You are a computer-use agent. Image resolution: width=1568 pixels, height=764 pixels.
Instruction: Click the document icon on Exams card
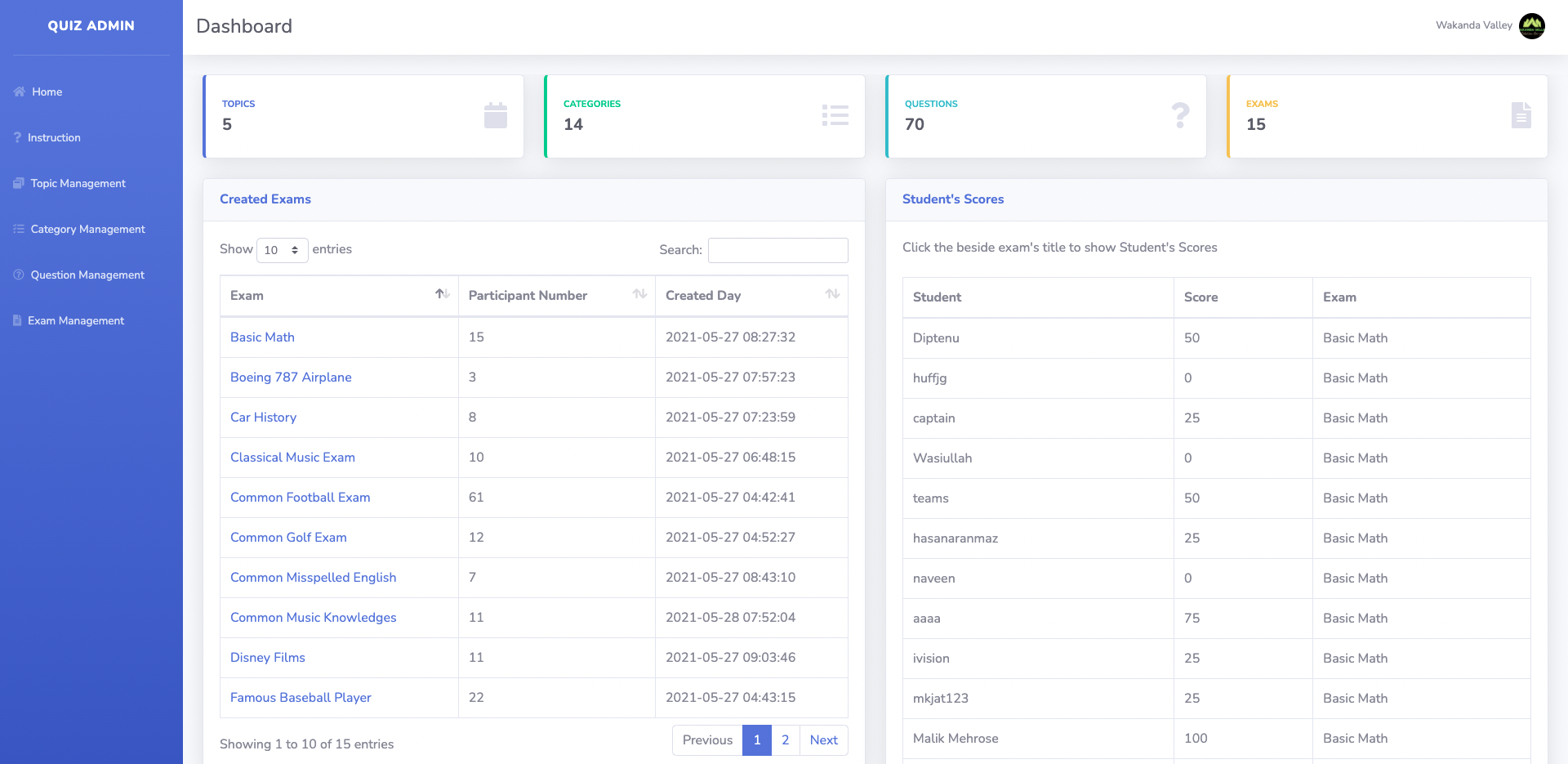click(x=1521, y=116)
